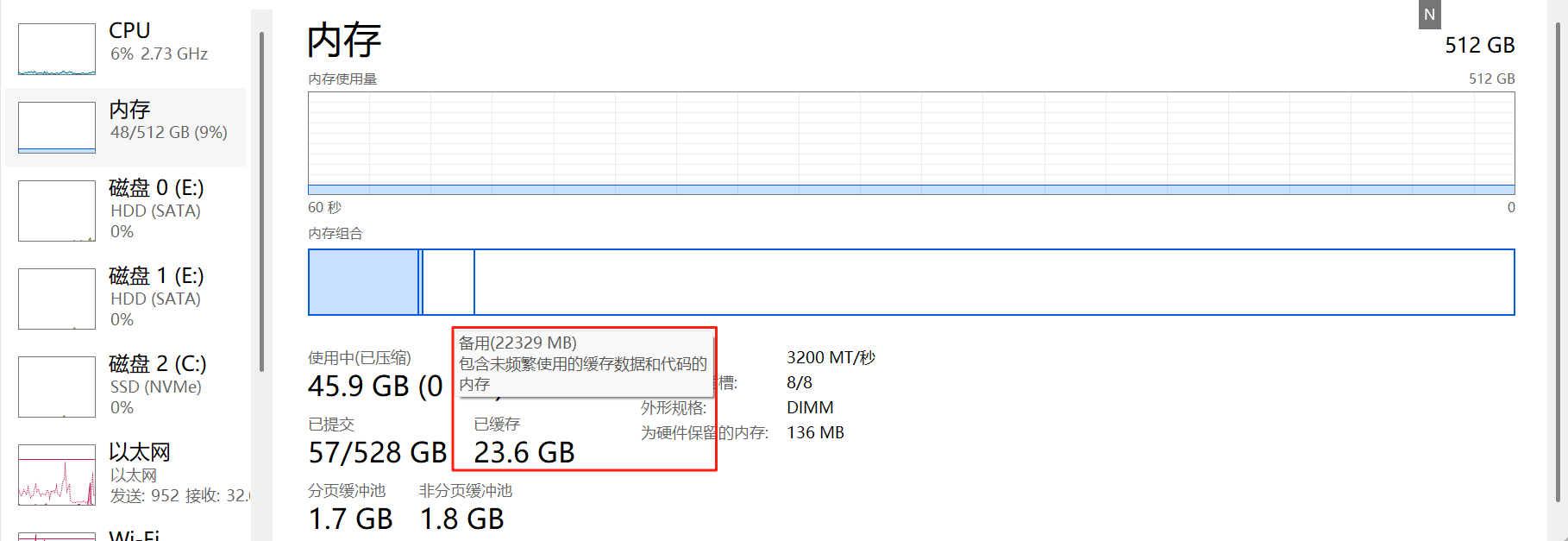Select the 以太网 network graph thumbnail
Screen dimensions: 1568x541
[57, 475]
